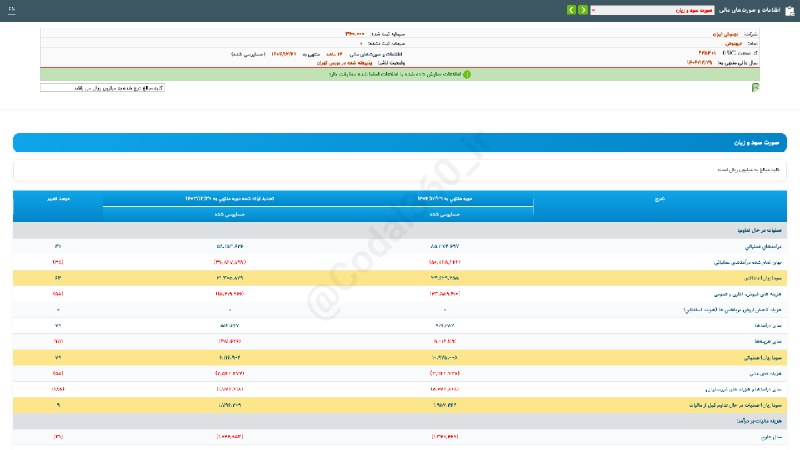Select the pre-tax profit 'قبل از مالیات' highlighted row
The width and height of the screenshot is (800, 450).
(400, 405)
